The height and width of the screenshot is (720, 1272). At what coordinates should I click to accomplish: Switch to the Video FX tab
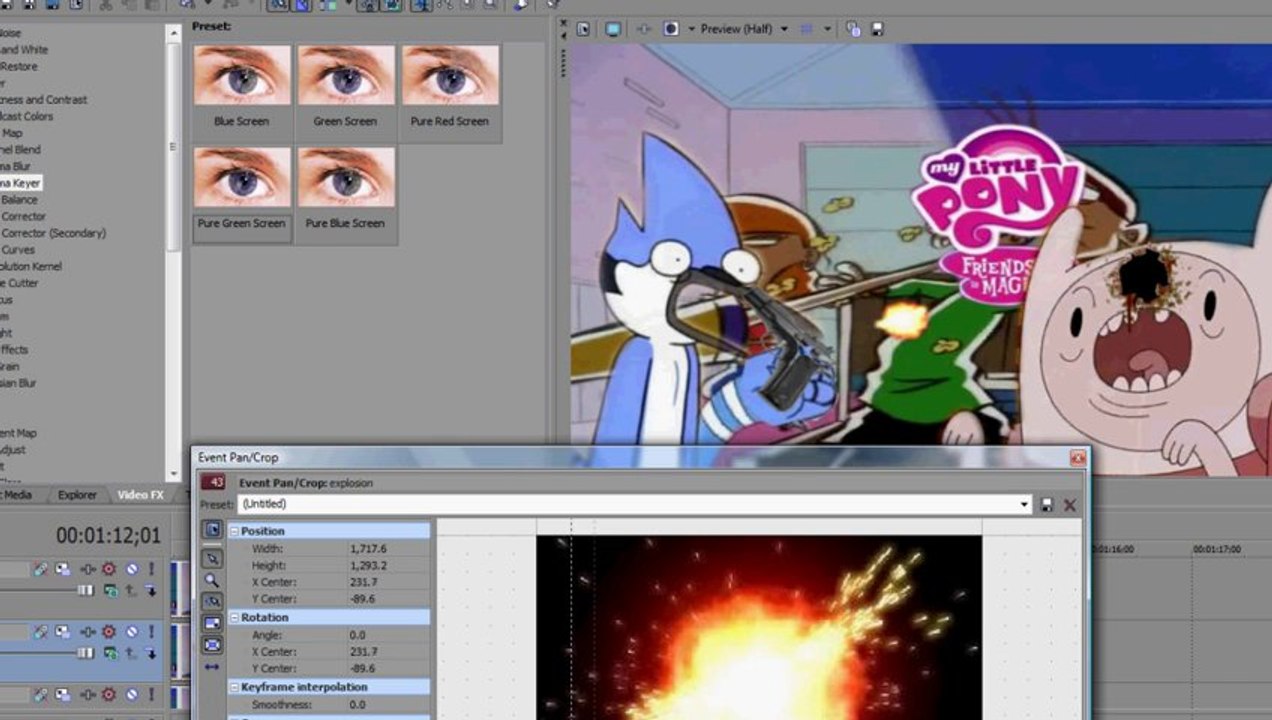[140, 495]
